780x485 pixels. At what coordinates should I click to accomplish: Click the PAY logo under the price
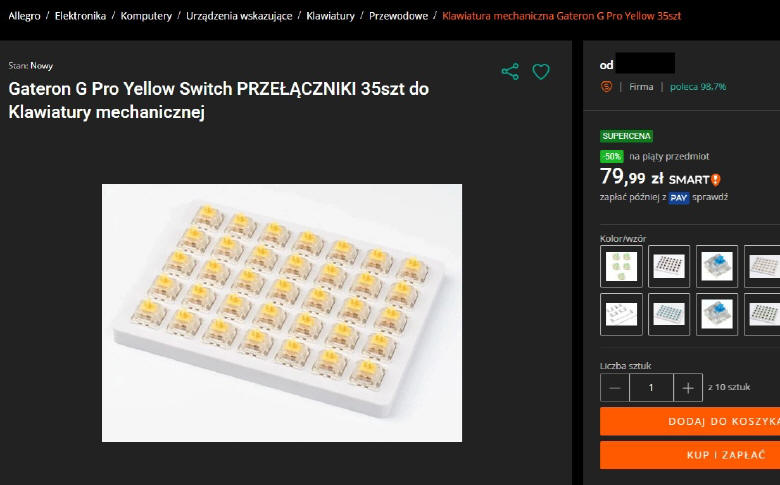pos(679,198)
